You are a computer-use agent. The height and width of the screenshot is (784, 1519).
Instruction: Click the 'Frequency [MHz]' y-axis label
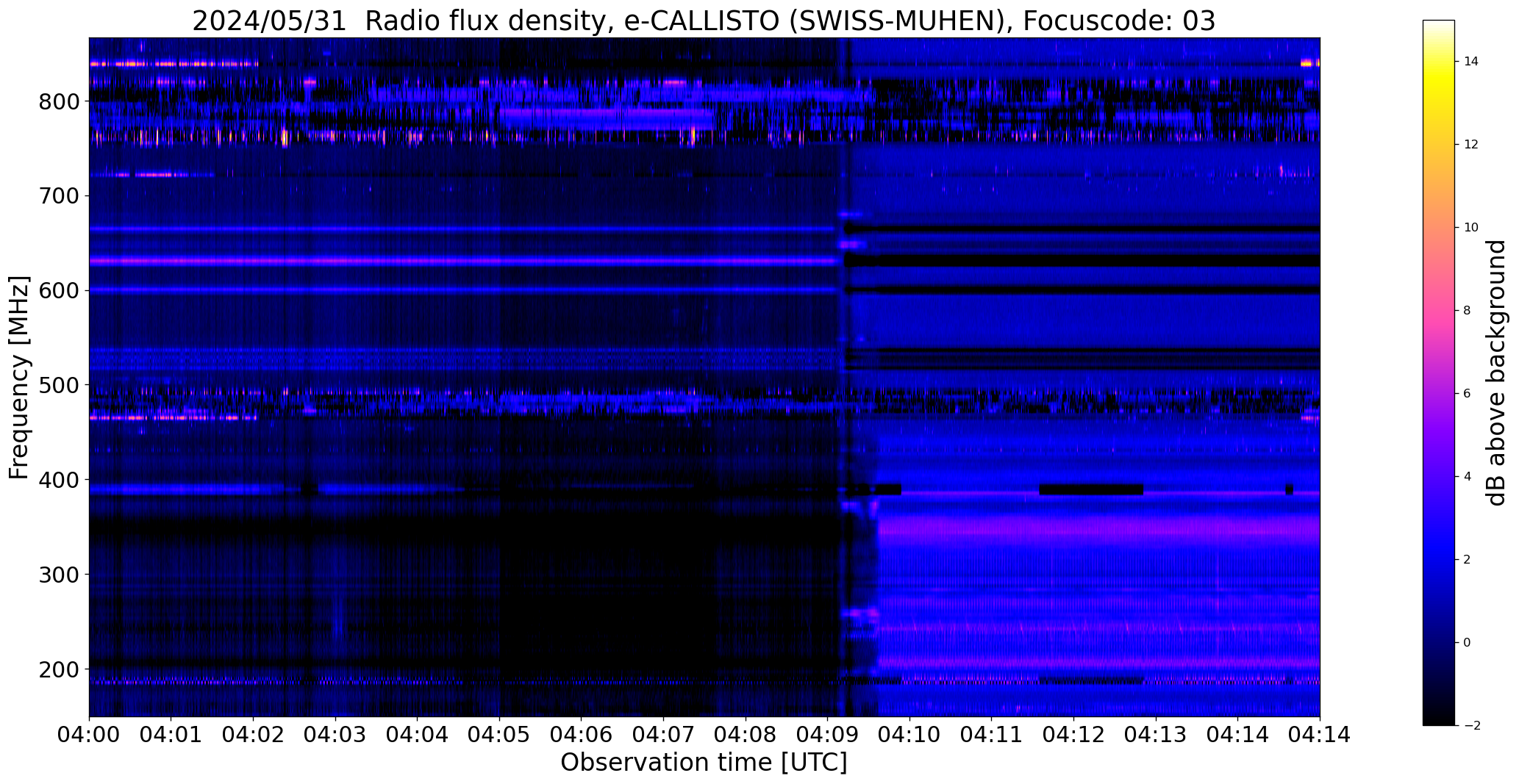[x=19, y=378]
